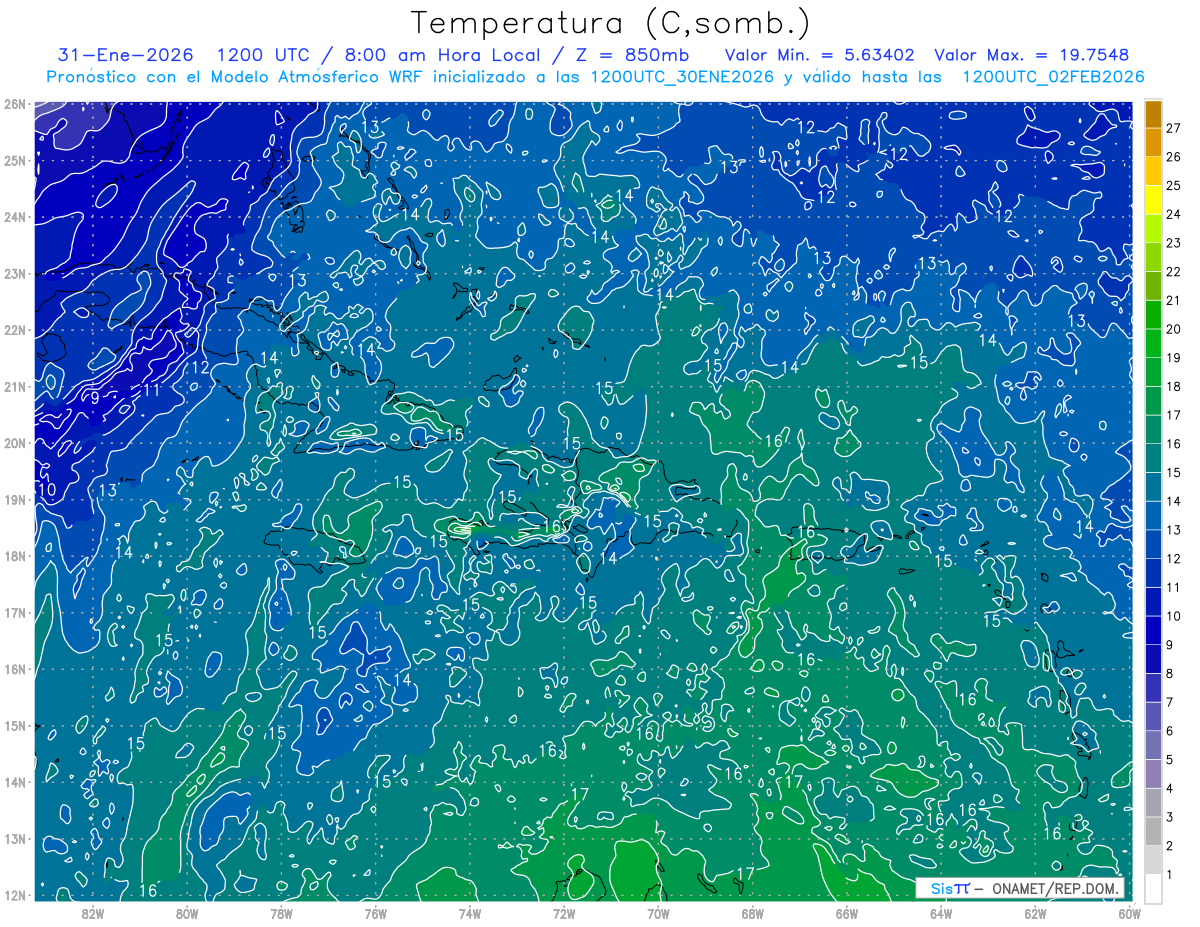Viewport: 1200px width, 927px height.
Task: Select initialization time "1200UTC_30ENE2026"
Action: (682, 77)
